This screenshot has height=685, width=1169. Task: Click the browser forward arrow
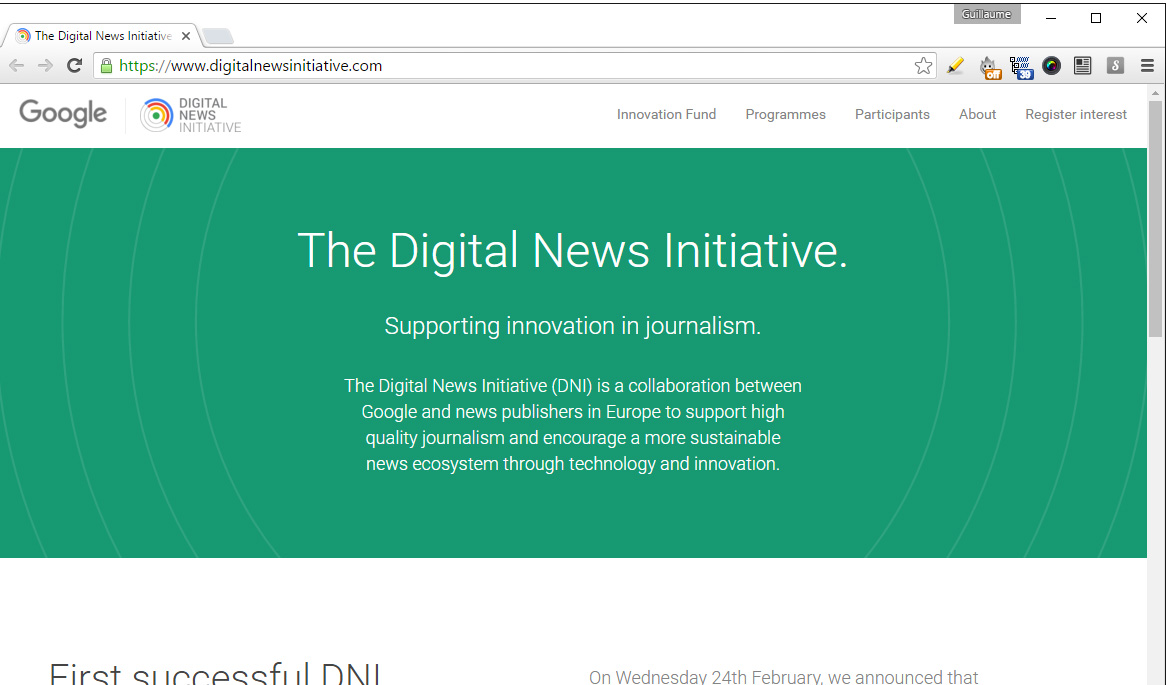45,66
